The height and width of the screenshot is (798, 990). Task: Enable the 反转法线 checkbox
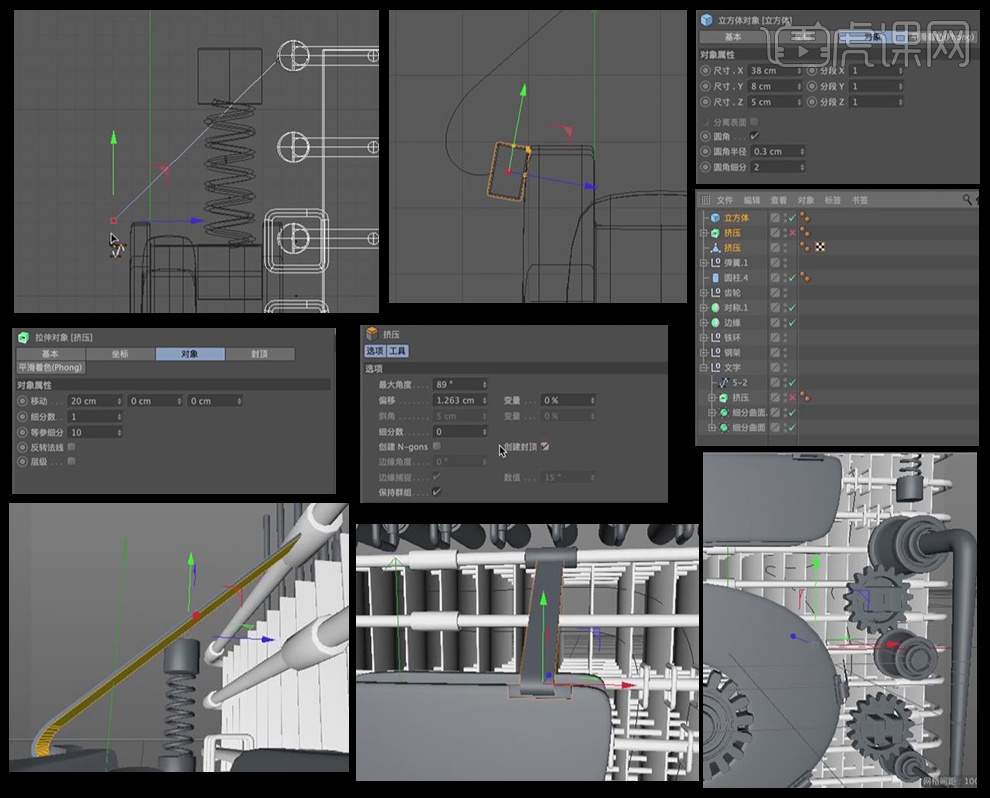71,447
